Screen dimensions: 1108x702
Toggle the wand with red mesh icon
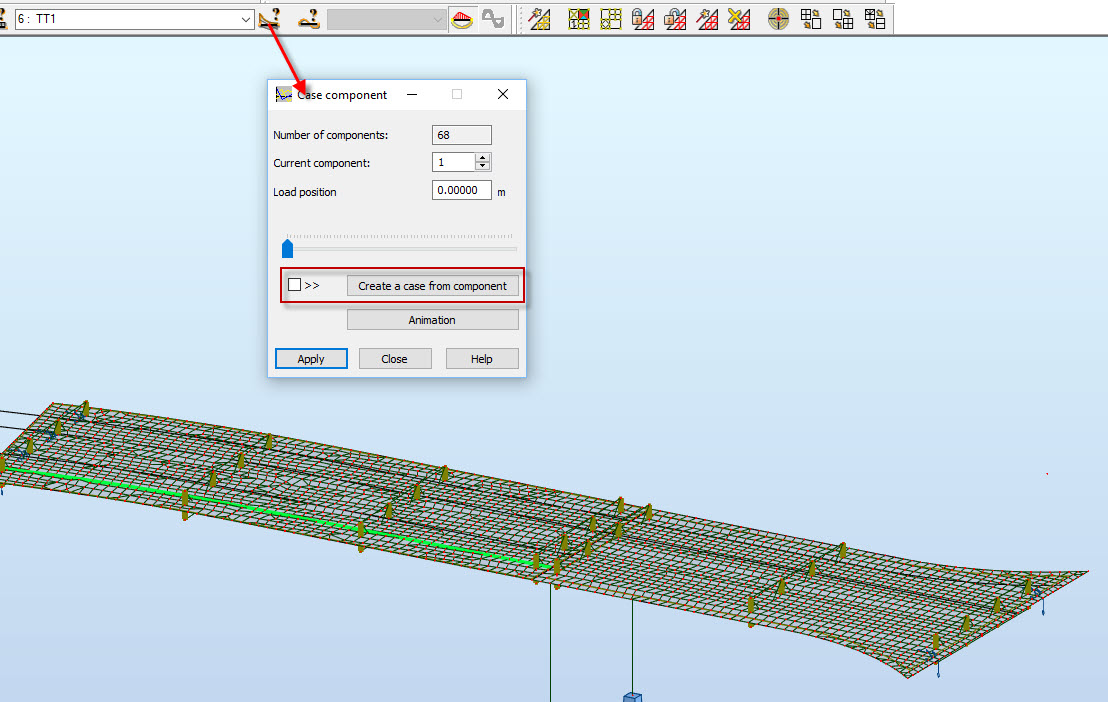click(x=707, y=18)
